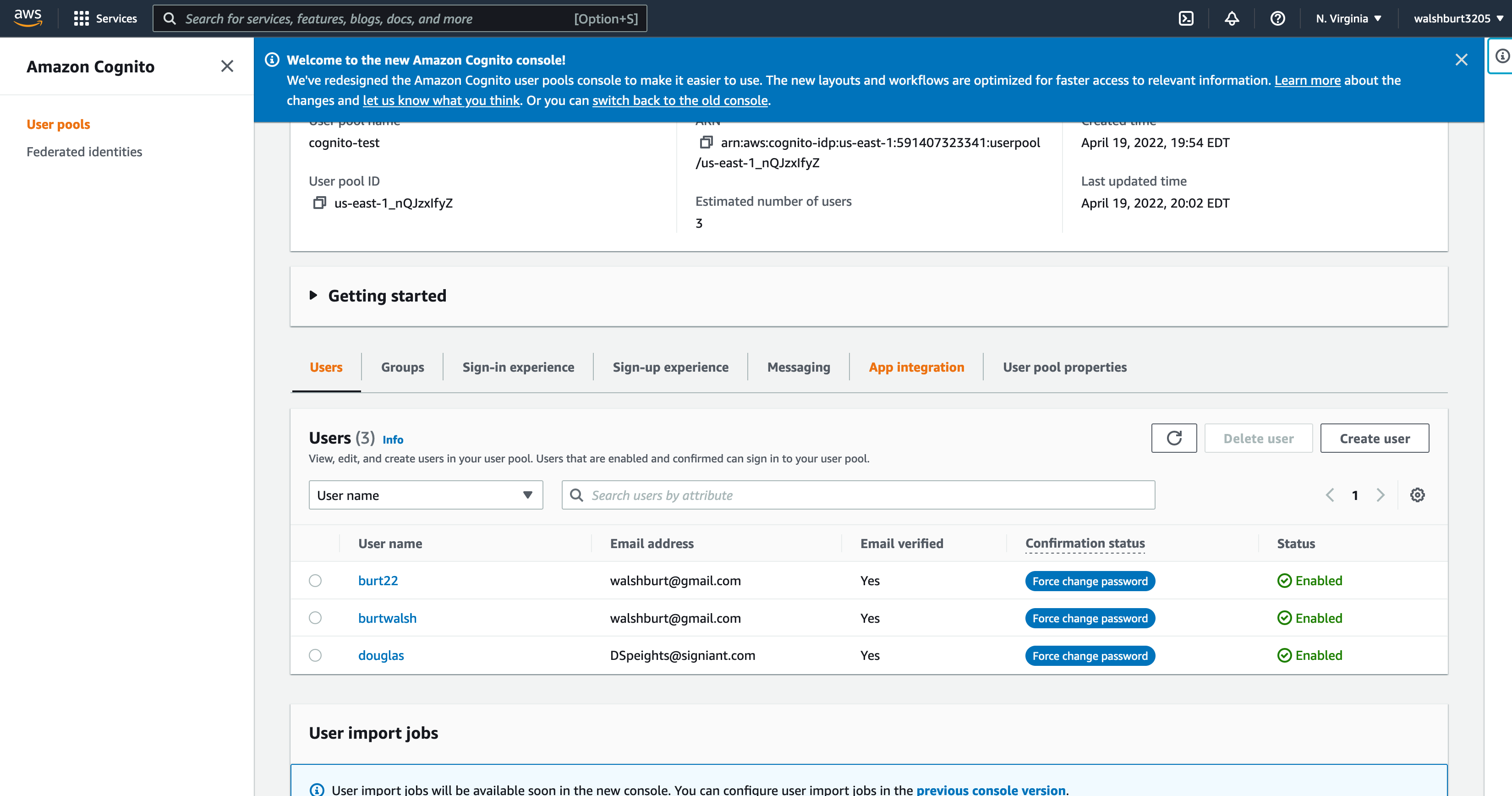
Task: Click let us know what you think
Action: 441,100
